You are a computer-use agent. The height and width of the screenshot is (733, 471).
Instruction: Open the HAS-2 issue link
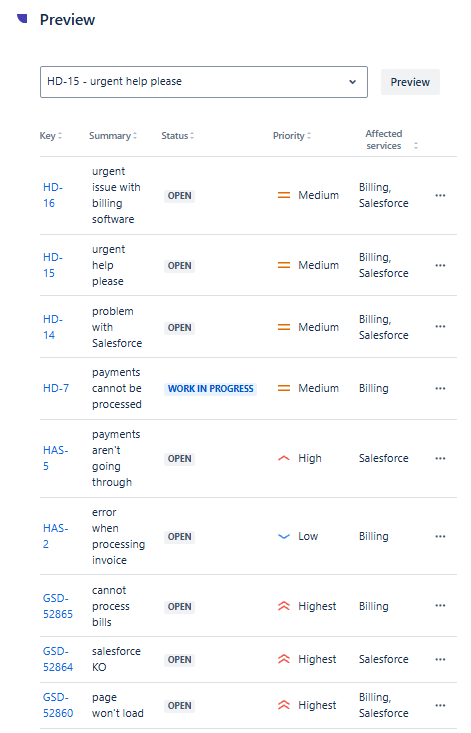55,536
